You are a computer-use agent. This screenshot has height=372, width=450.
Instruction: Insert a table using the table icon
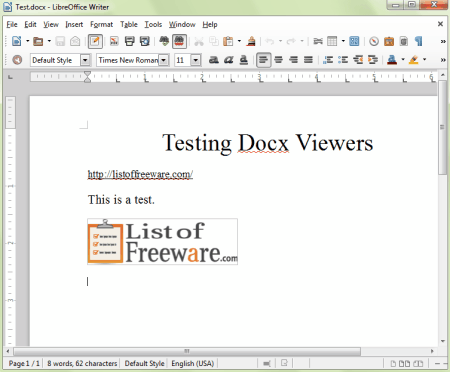point(332,41)
